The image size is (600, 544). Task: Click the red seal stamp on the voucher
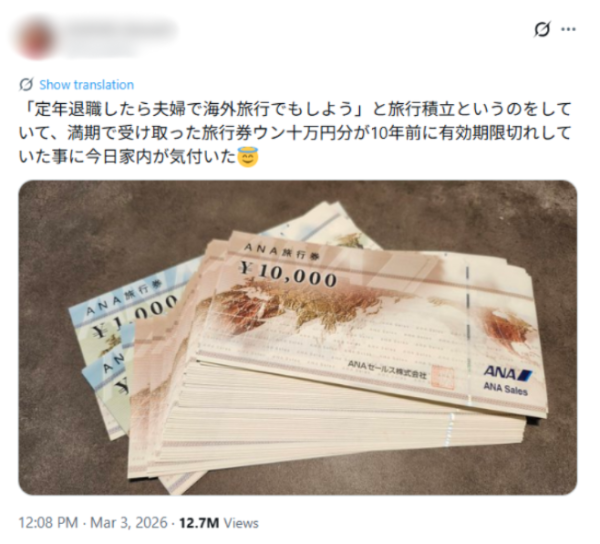coord(443,377)
